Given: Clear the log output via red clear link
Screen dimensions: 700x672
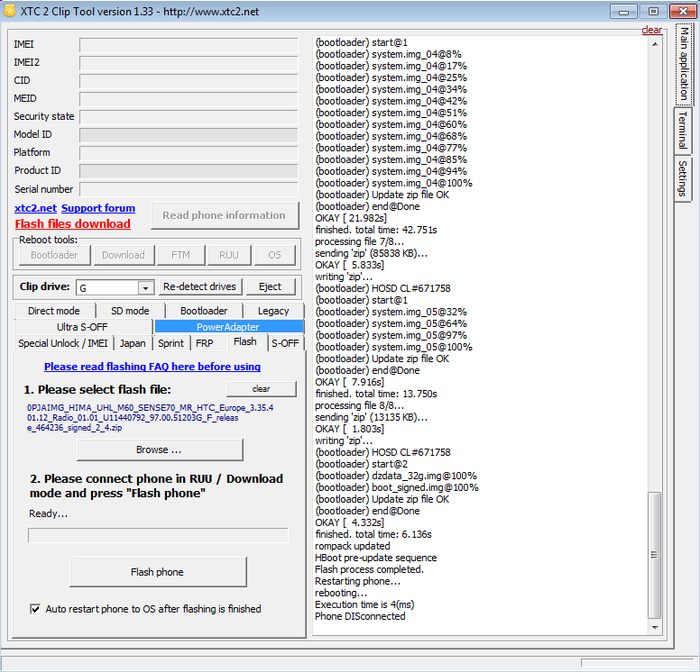Looking at the screenshot, I should (x=651, y=30).
